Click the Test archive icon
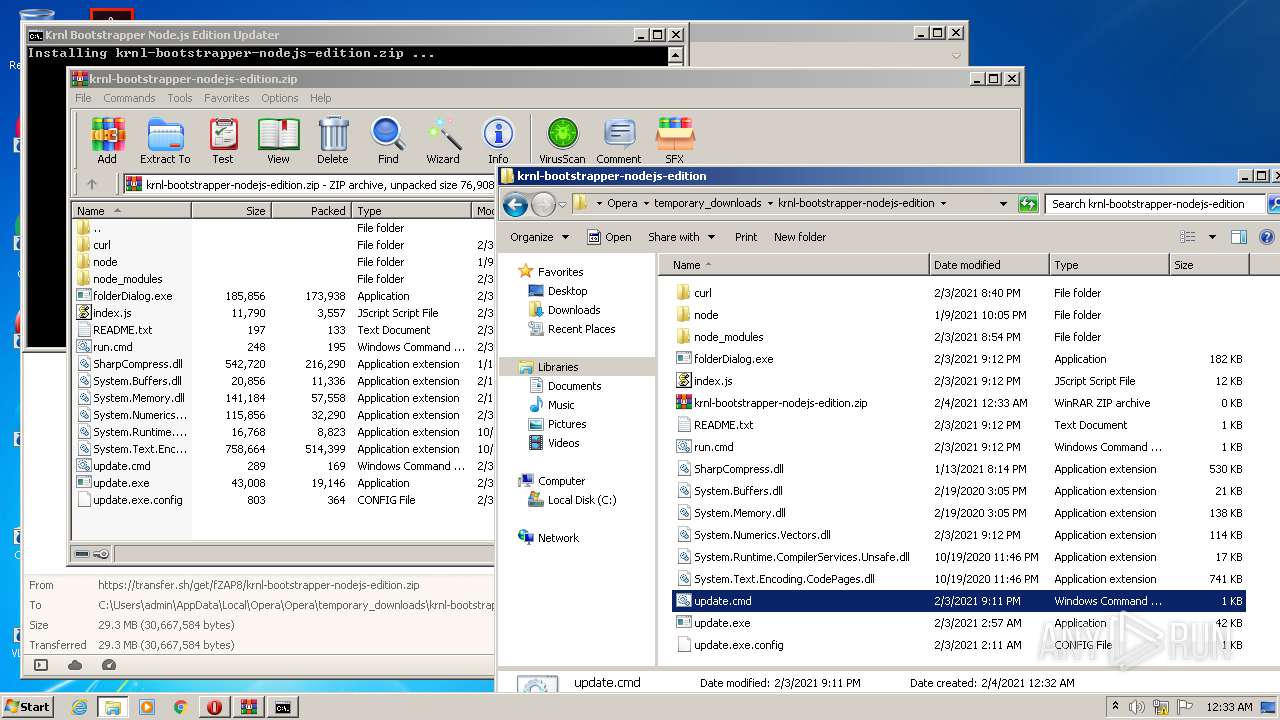This screenshot has height=720, width=1280. point(223,140)
